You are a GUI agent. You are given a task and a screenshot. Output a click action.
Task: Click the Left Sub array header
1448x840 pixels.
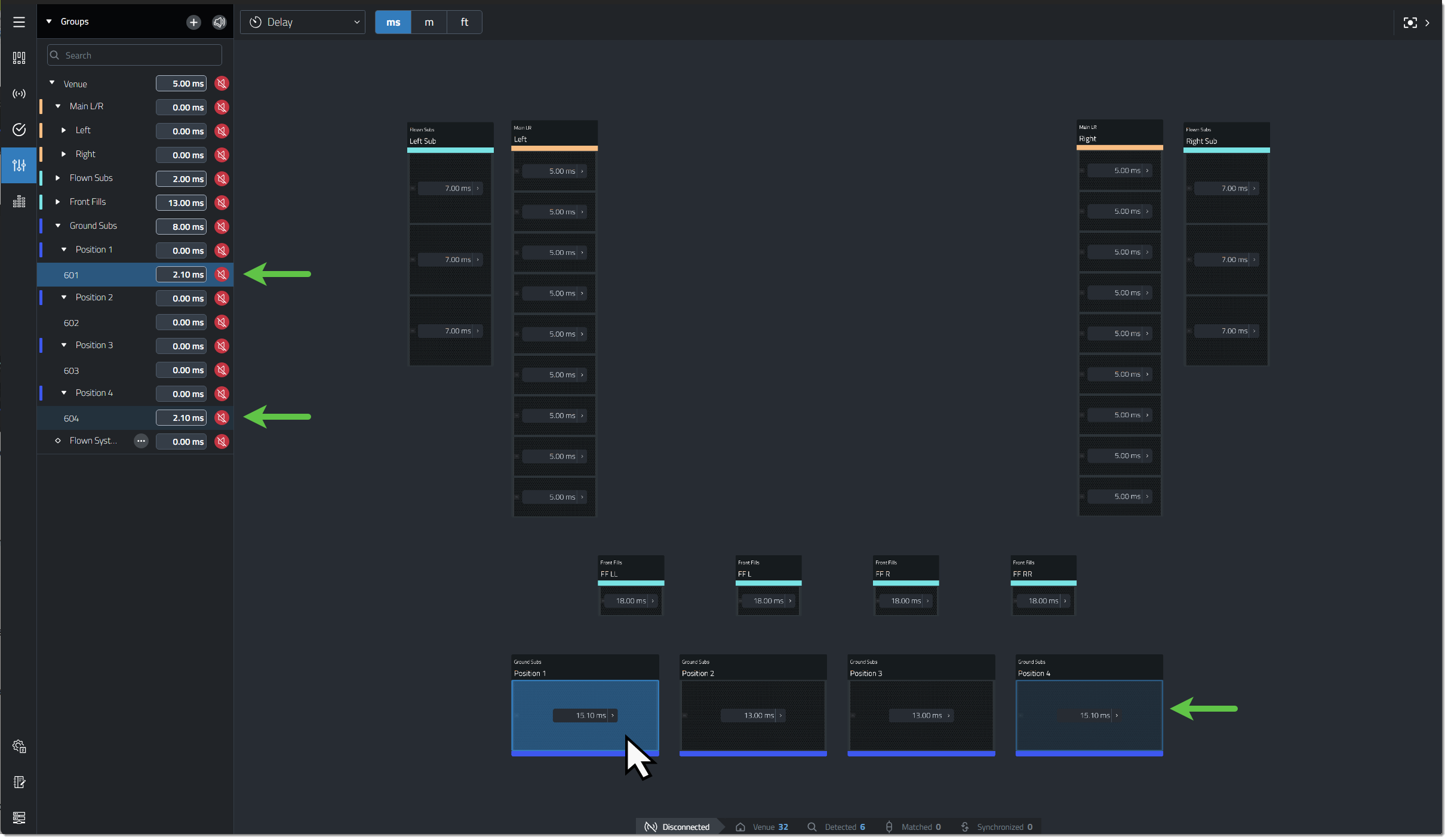pos(450,137)
